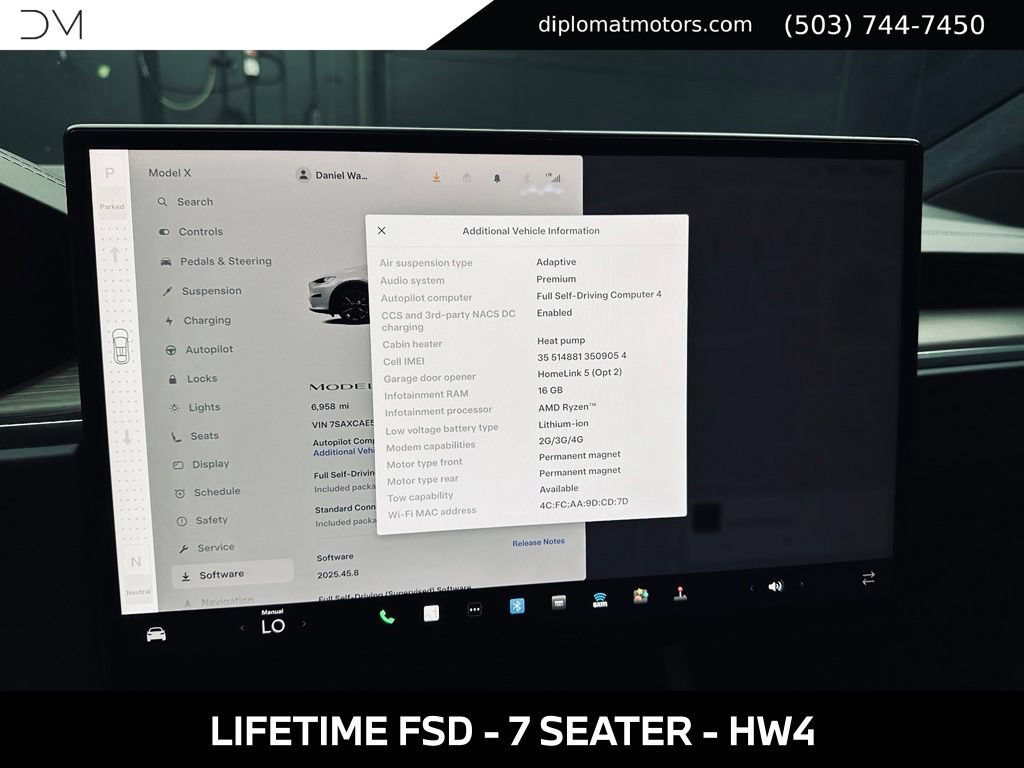Increase volume with the right arrow
This screenshot has height=768, width=1024.
tap(802, 584)
